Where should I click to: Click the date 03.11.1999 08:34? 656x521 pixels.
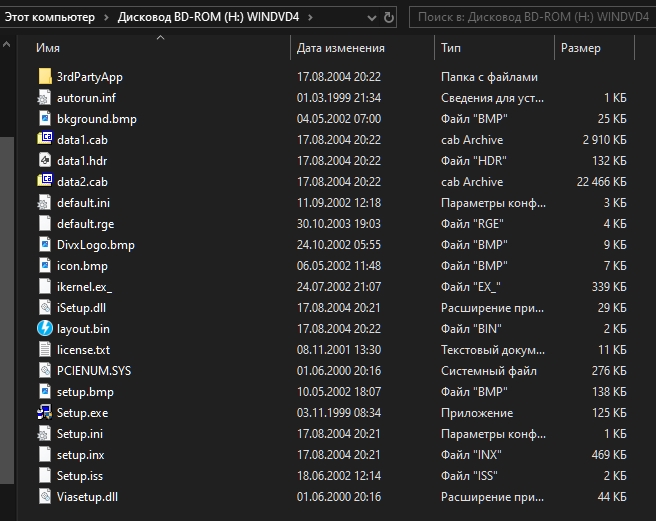click(339, 413)
